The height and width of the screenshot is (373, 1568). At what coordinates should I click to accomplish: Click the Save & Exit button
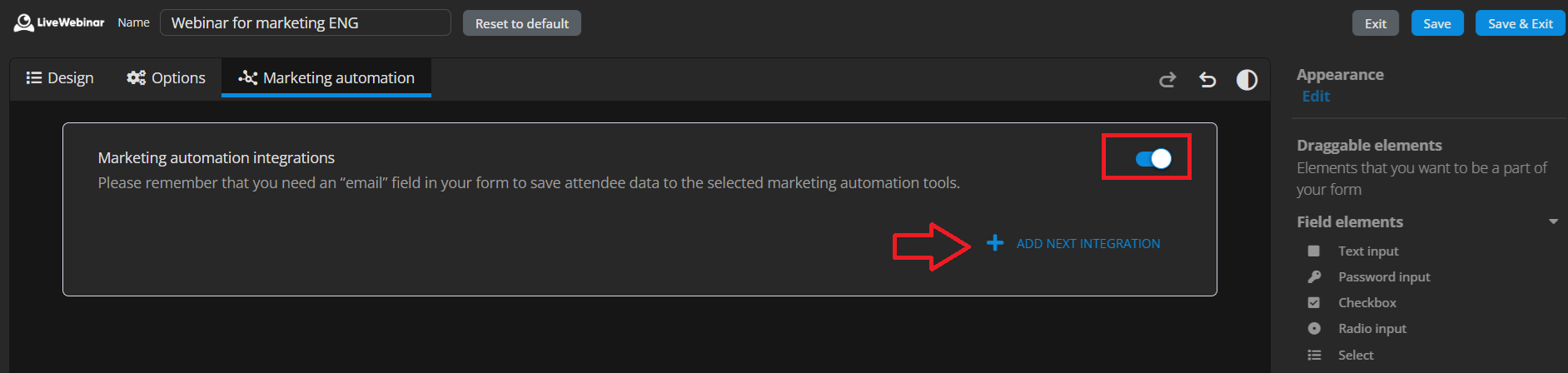tap(1520, 23)
